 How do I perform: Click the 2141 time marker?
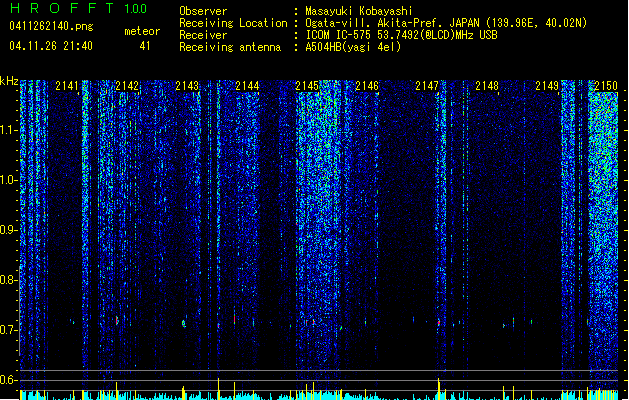(67, 86)
